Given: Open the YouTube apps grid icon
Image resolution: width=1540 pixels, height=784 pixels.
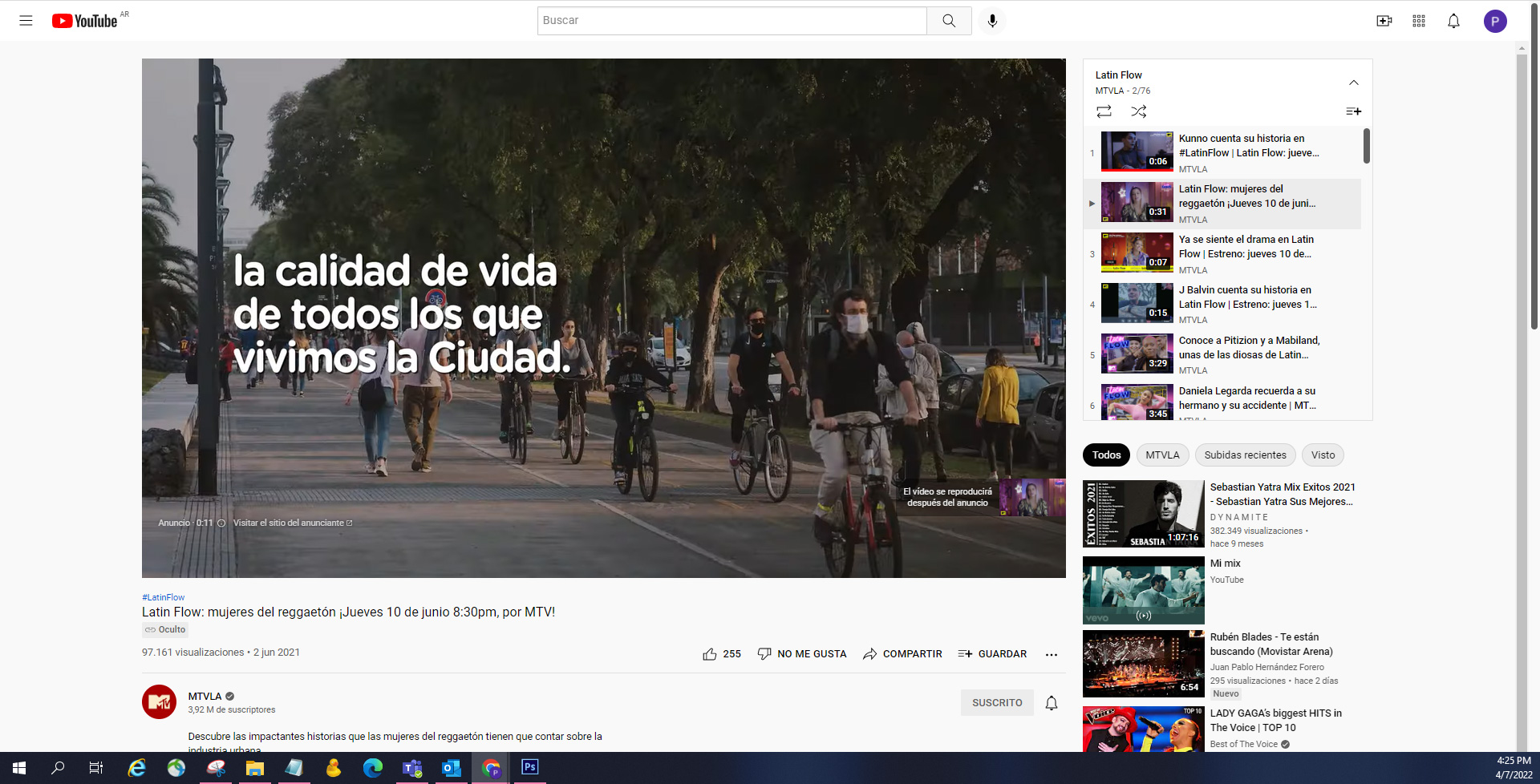Looking at the screenshot, I should click(1418, 21).
